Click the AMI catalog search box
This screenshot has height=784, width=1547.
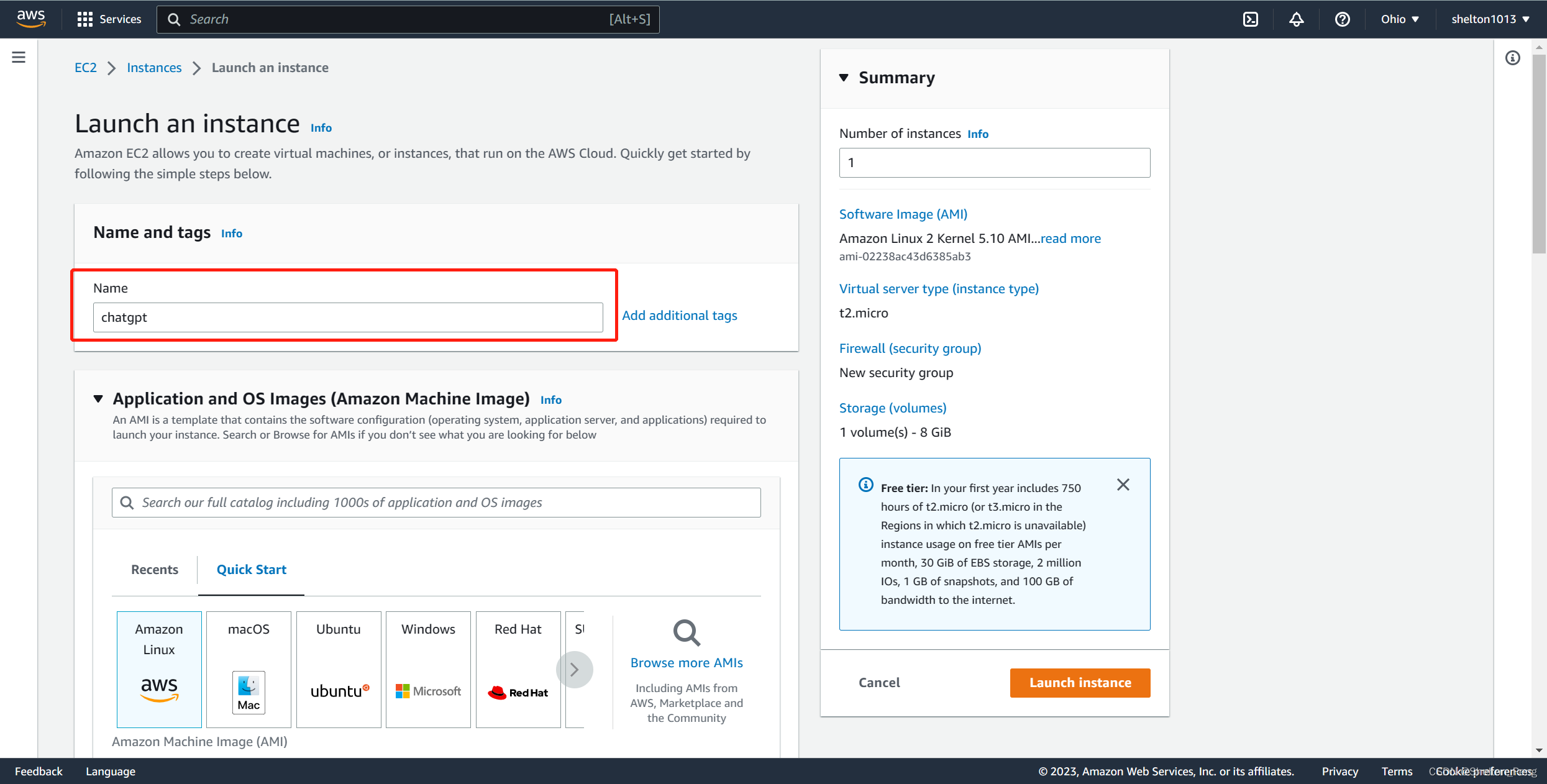[x=436, y=503]
